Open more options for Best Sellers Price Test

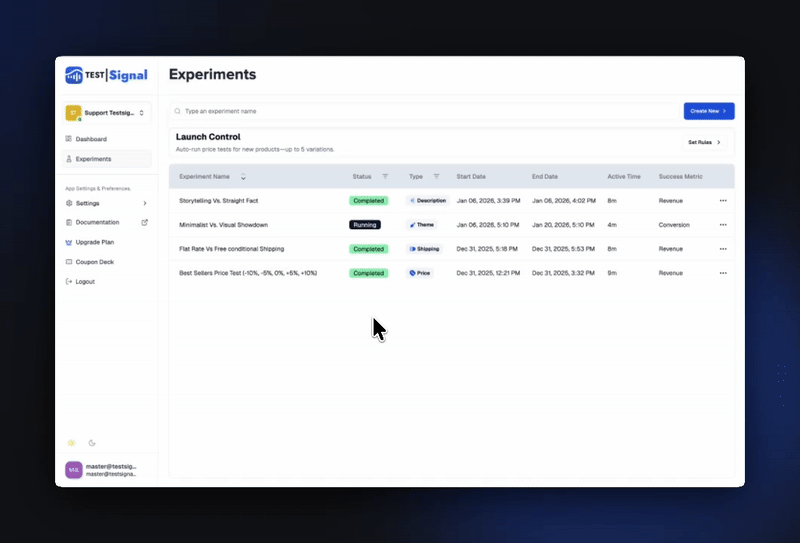tap(722, 273)
